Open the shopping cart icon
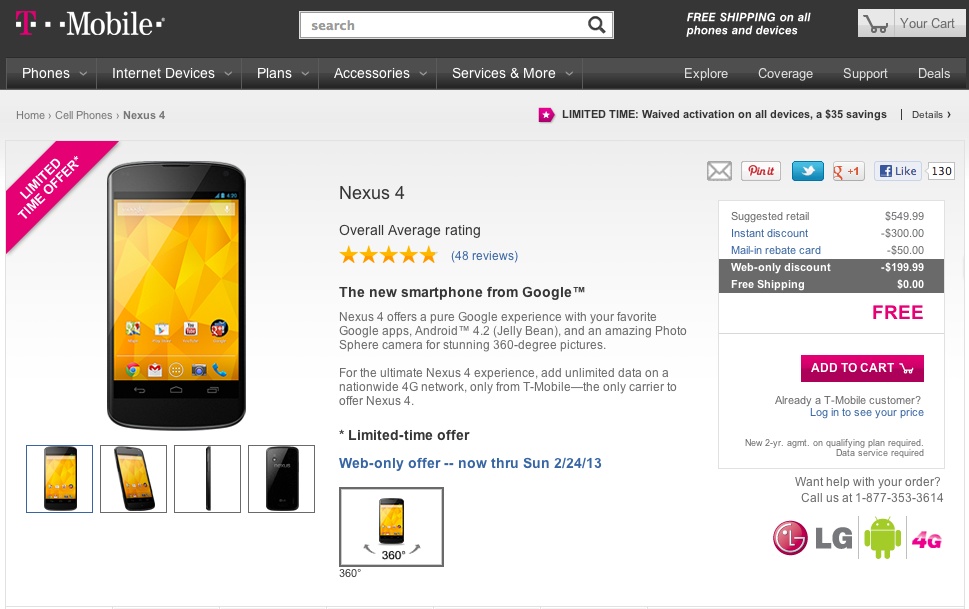Viewport: 969px width, 609px height. (876, 24)
